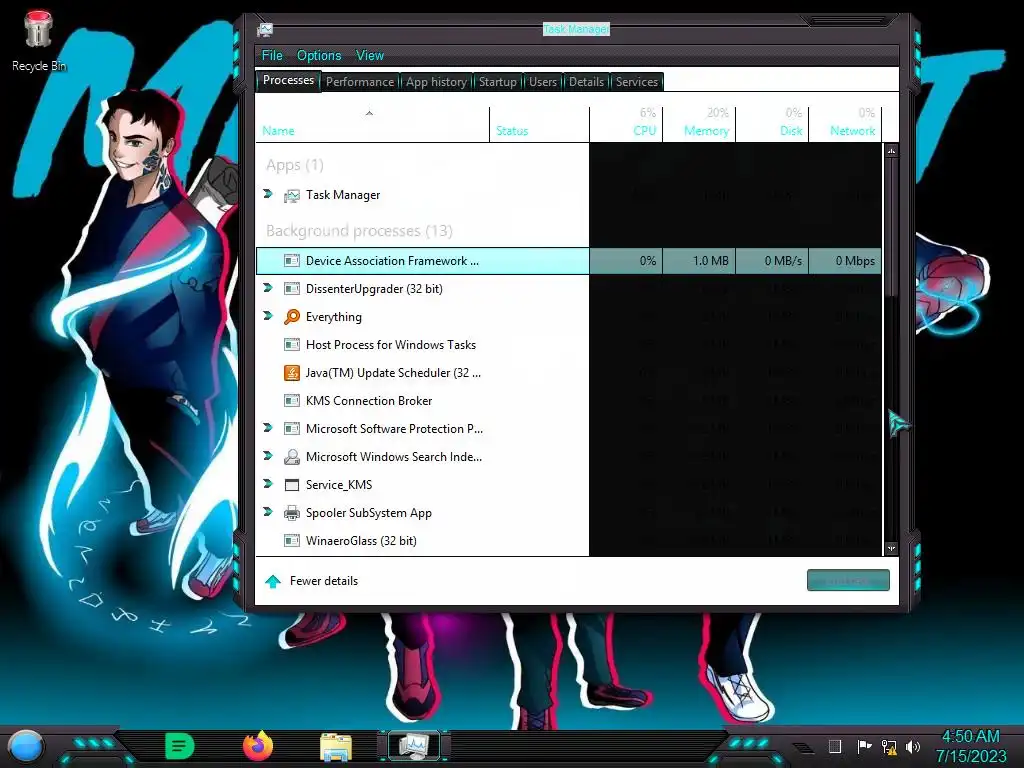The image size is (1024, 768).
Task: Click Fewer details link
Action: click(x=323, y=581)
